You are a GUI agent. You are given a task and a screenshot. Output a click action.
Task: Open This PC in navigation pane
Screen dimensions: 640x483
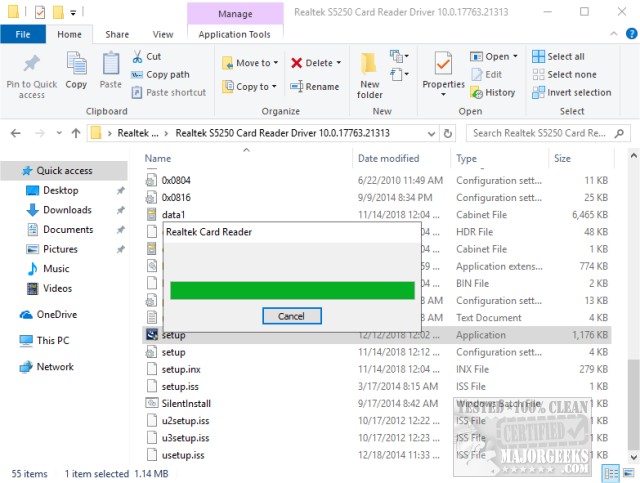[53, 341]
